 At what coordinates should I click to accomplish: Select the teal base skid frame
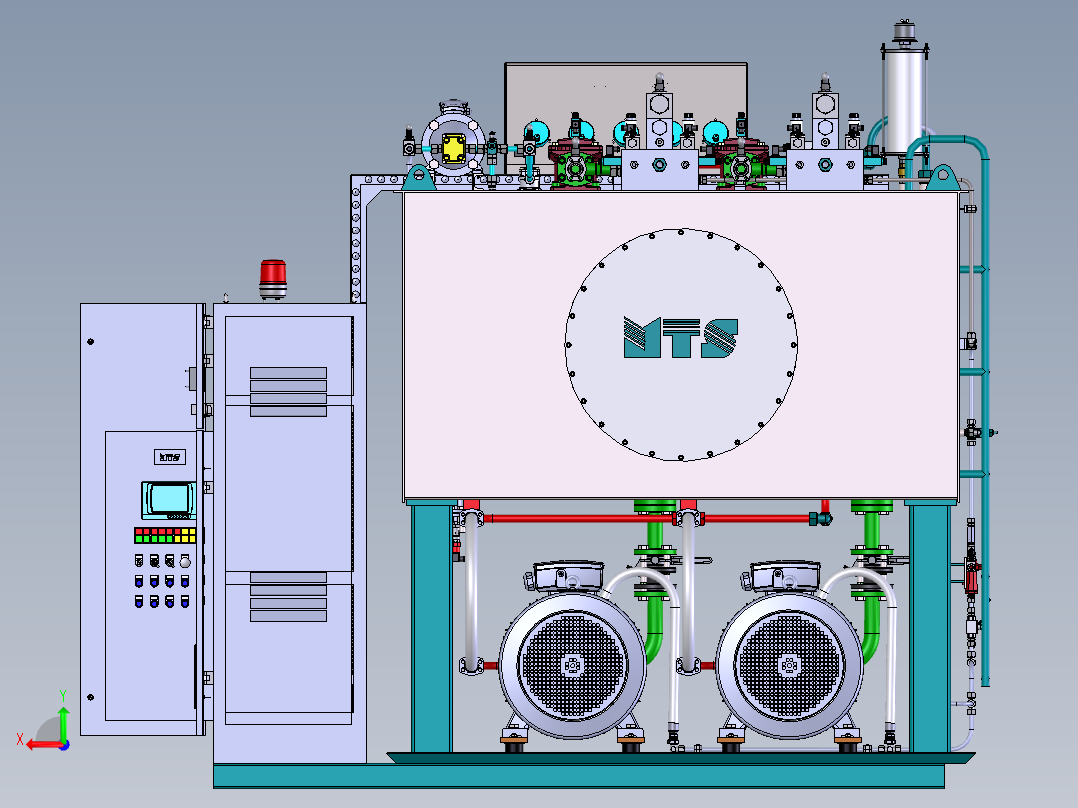coord(579,776)
